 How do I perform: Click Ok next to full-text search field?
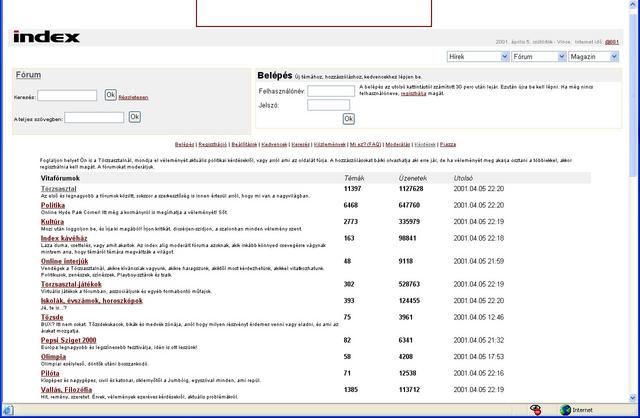click(x=135, y=117)
